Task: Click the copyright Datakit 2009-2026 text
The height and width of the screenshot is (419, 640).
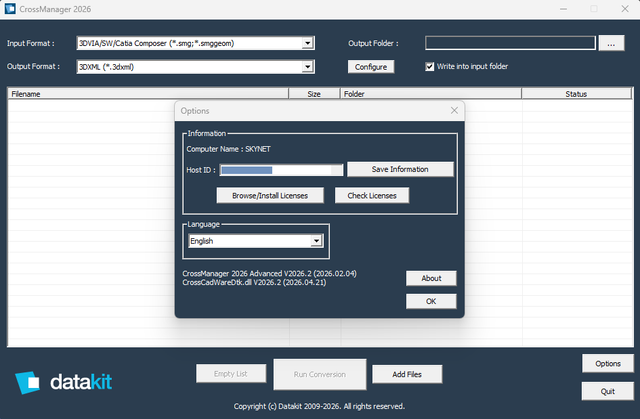Action: [319, 406]
